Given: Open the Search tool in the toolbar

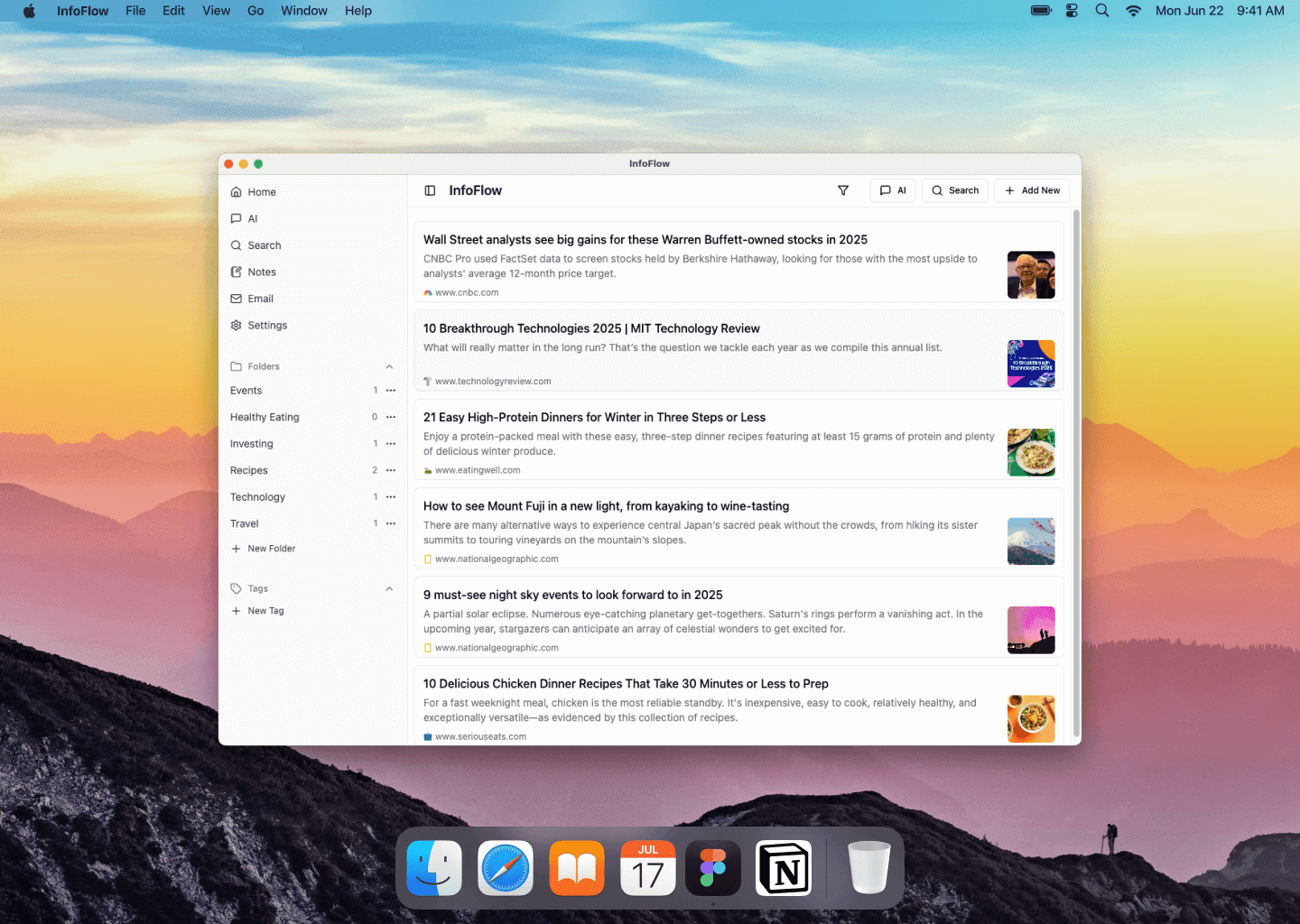Looking at the screenshot, I should 954,190.
